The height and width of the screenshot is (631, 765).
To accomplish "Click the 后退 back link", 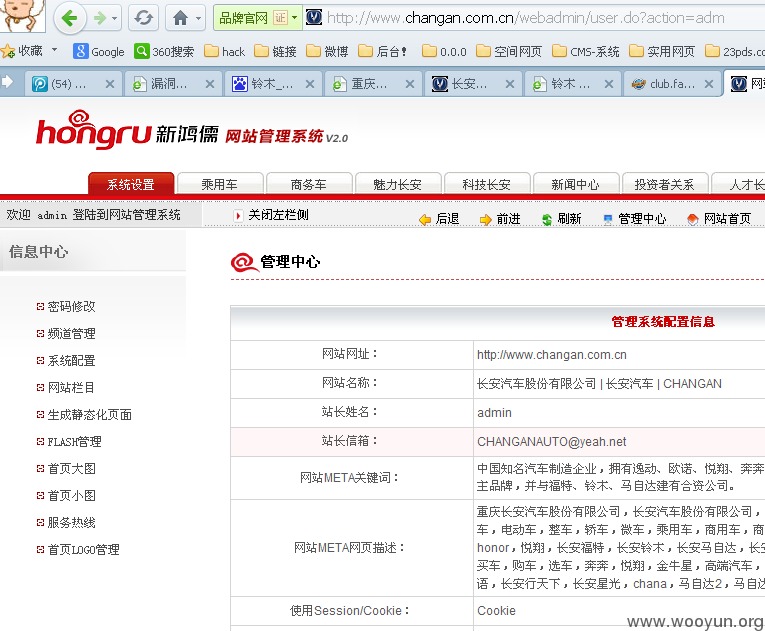I will pyautogui.click(x=439, y=219).
